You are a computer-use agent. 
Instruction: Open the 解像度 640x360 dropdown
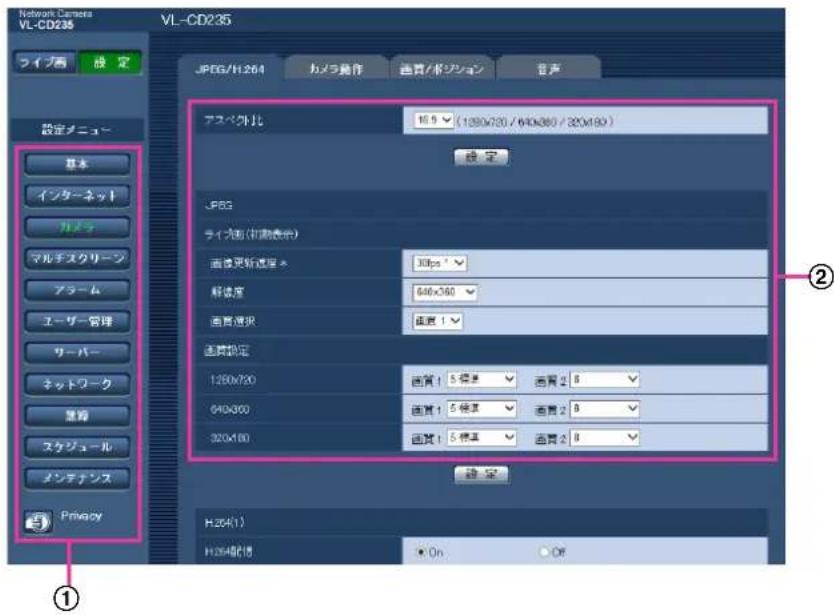click(445, 292)
